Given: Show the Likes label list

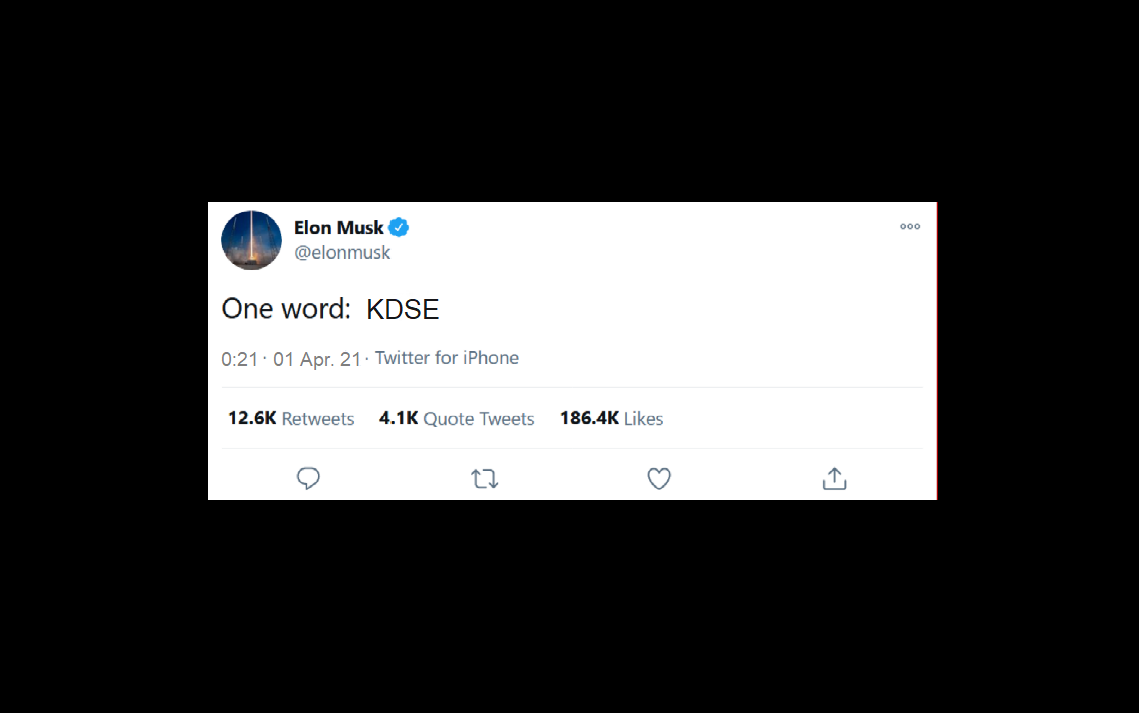Looking at the screenshot, I should (x=644, y=419).
